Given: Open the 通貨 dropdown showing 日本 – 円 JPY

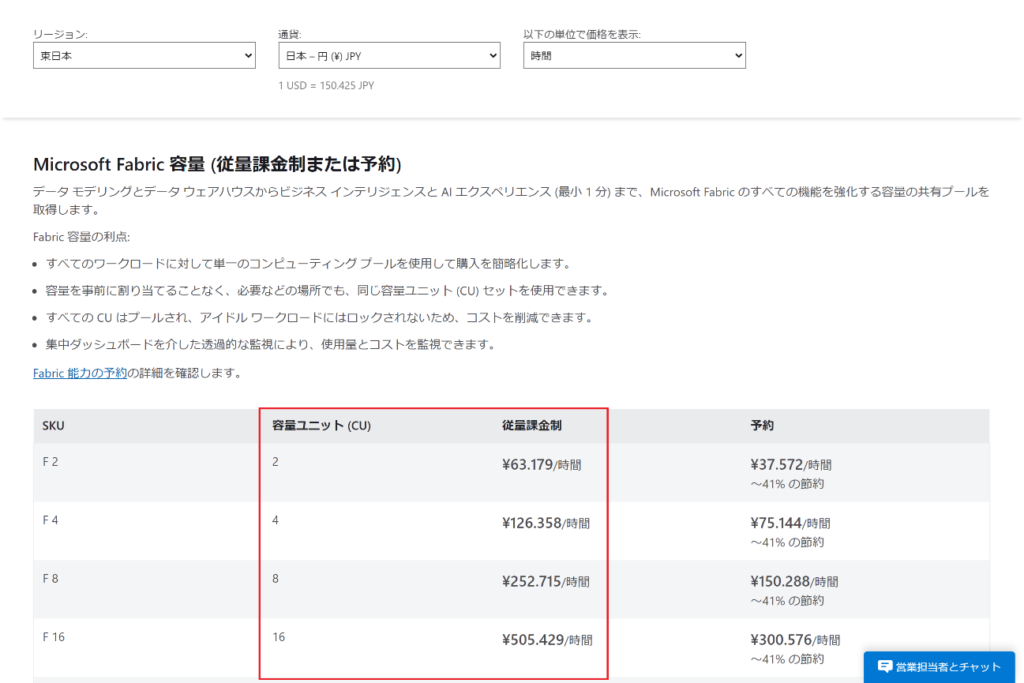Looking at the screenshot, I should (389, 56).
